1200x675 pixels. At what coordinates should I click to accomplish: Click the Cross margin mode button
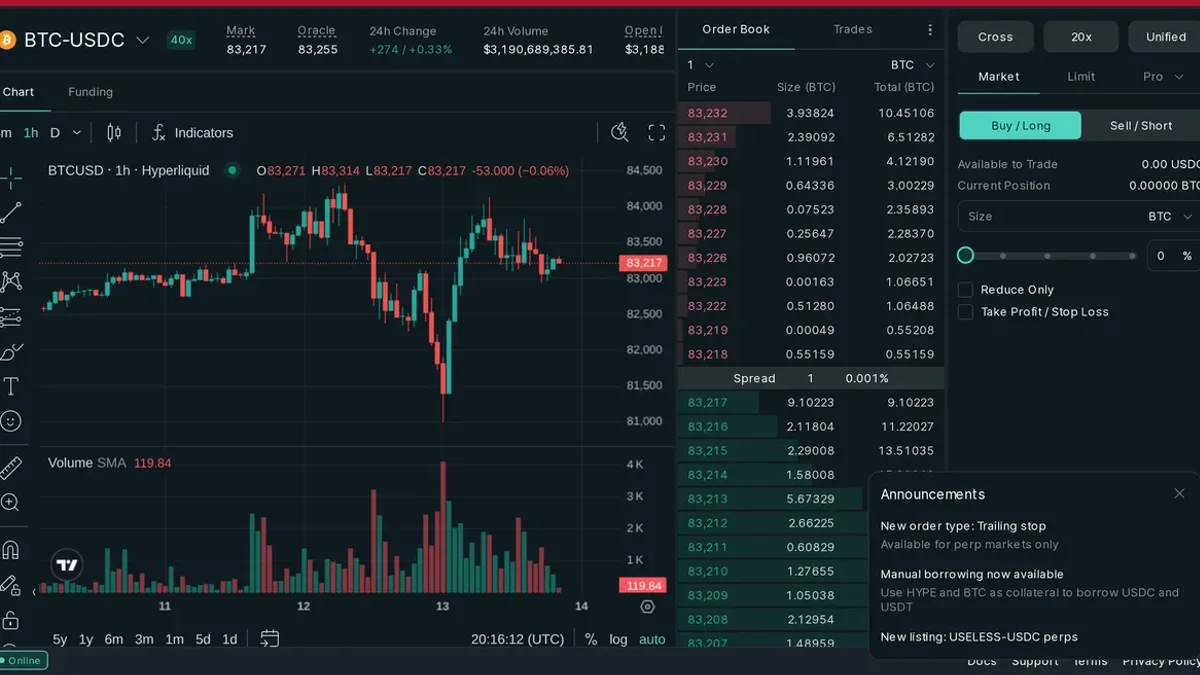[996, 37]
